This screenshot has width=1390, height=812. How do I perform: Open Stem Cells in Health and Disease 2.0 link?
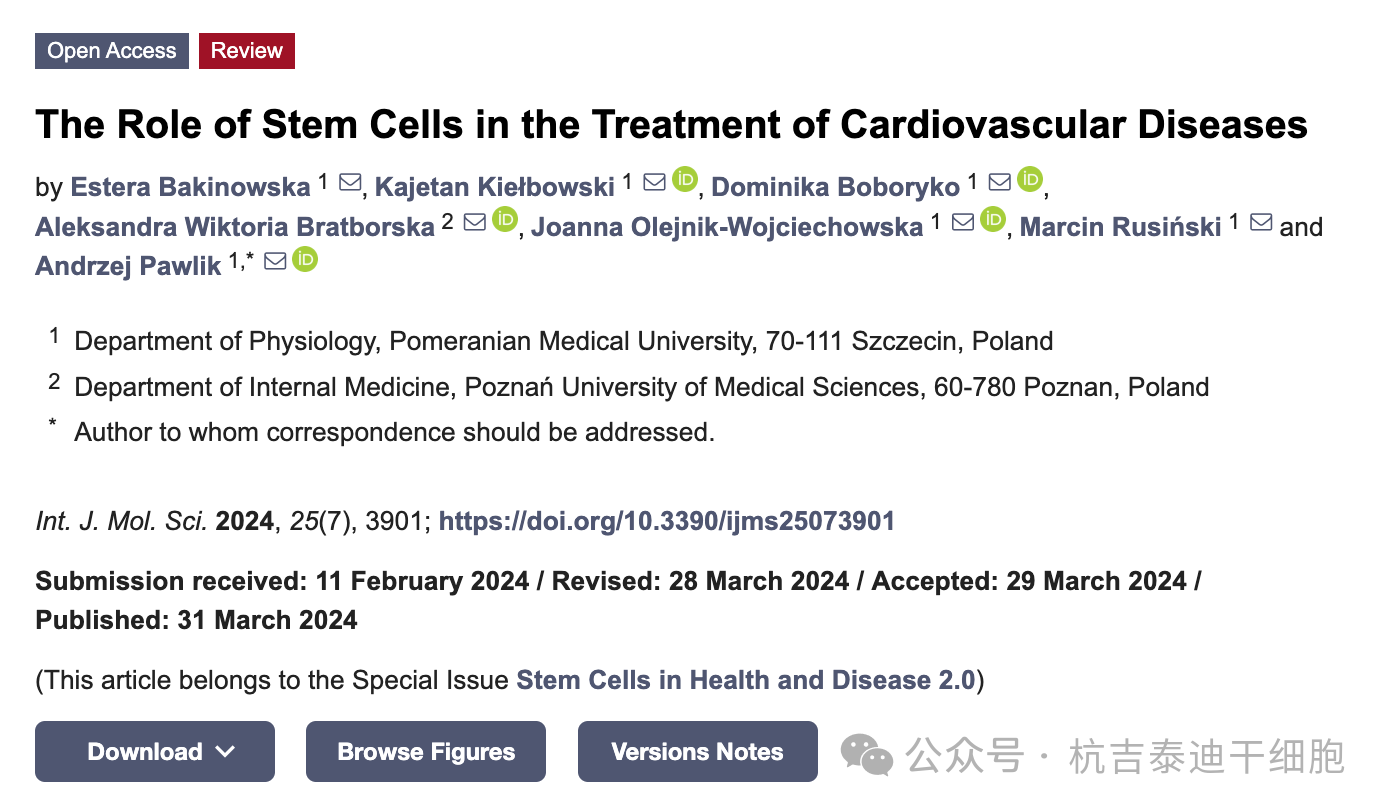pyautogui.click(x=745, y=681)
